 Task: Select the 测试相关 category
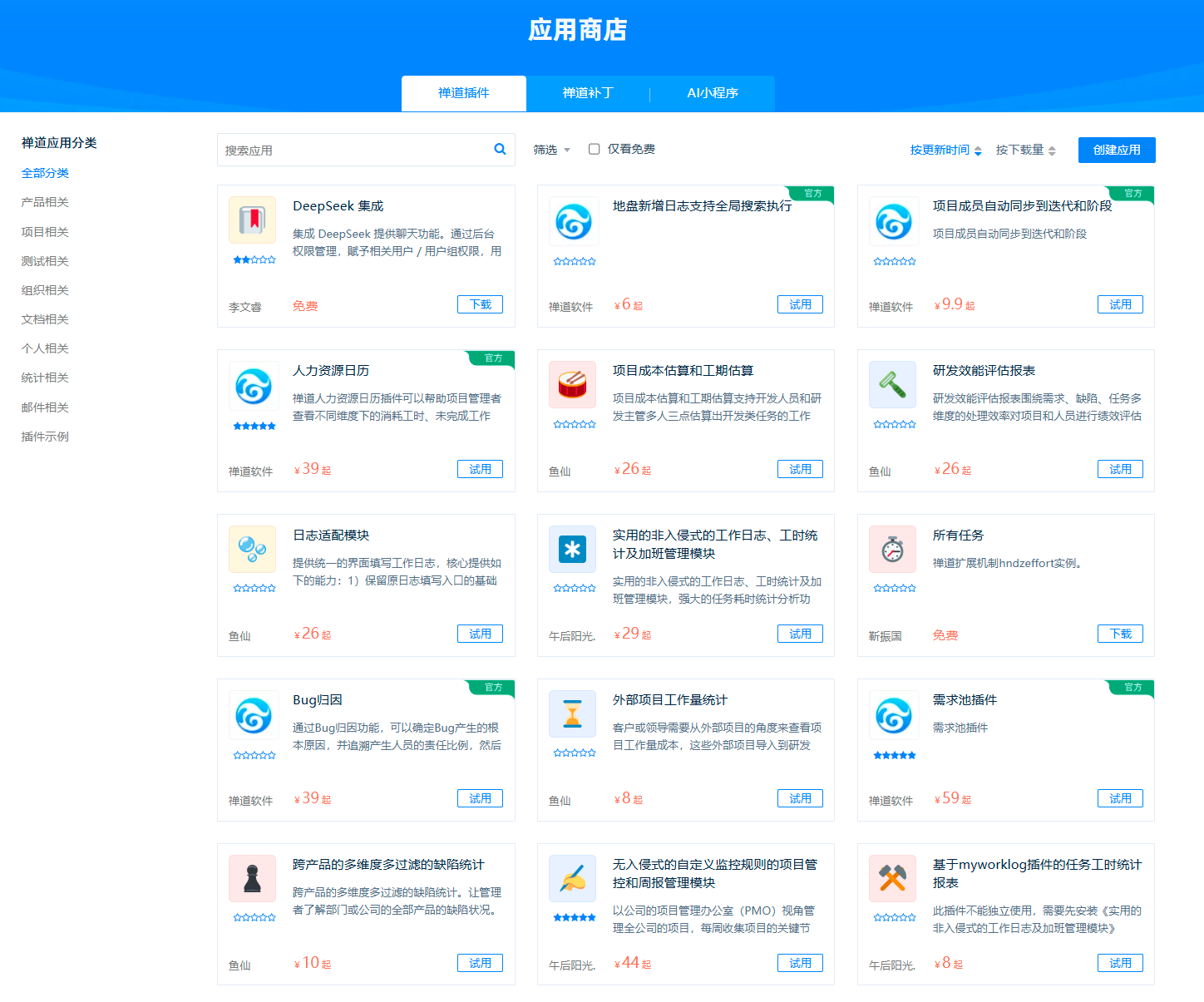(45, 261)
